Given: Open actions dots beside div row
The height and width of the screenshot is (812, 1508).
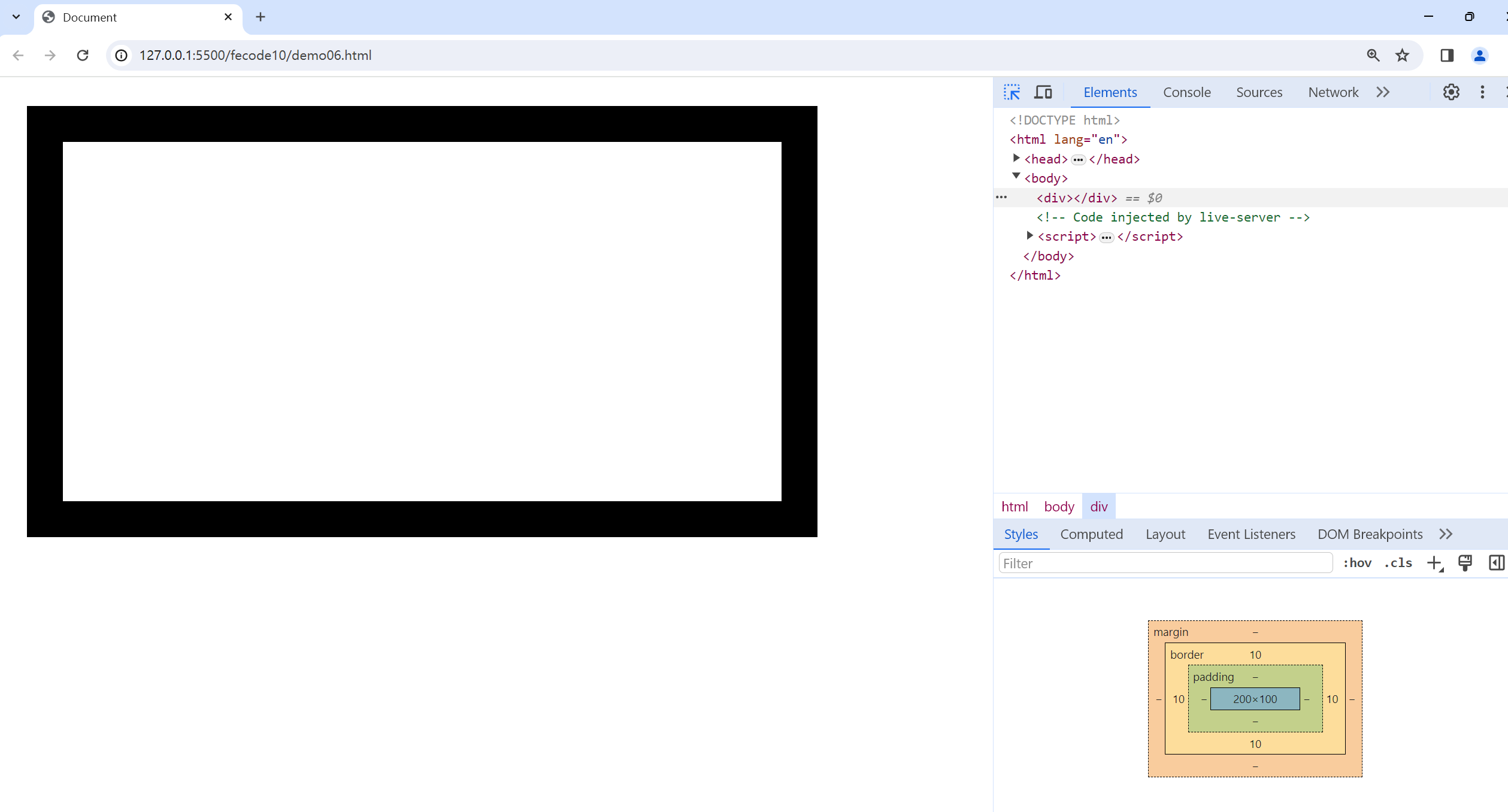Looking at the screenshot, I should [x=1001, y=197].
